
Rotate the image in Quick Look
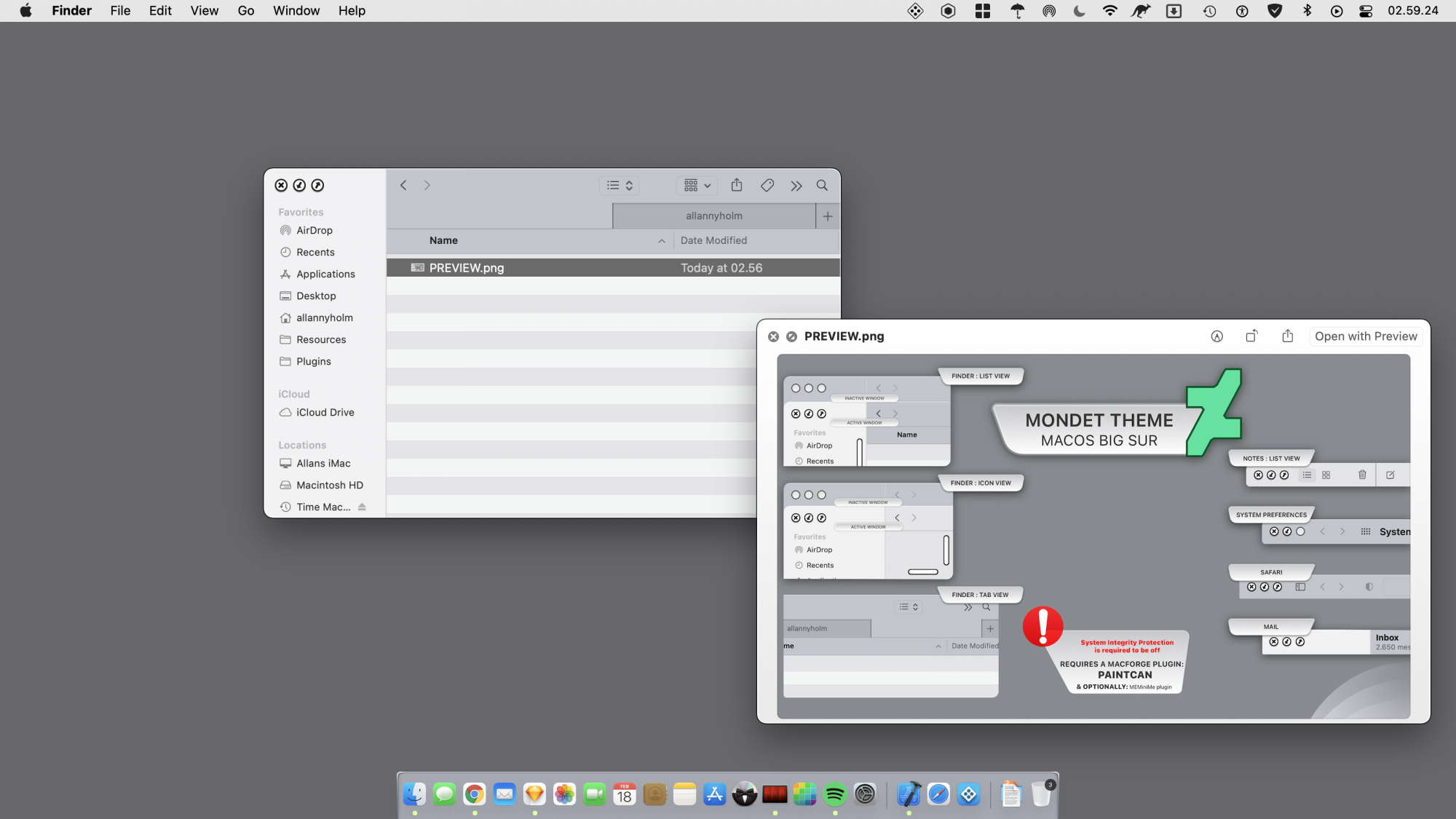point(1251,336)
